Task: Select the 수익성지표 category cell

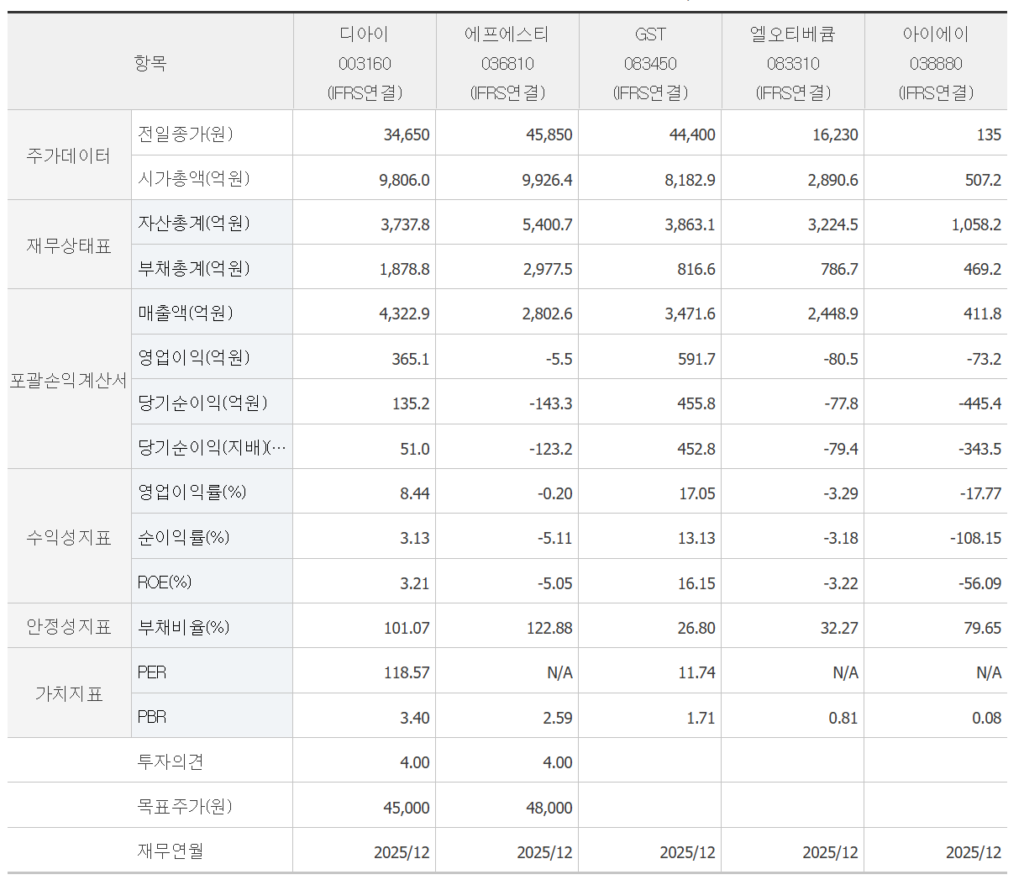Action: pos(69,537)
